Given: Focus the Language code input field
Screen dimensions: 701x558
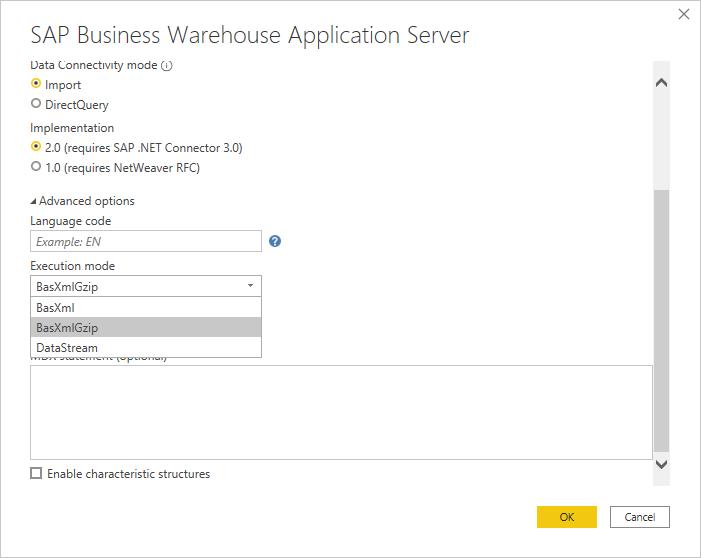Looking at the screenshot, I should pyautogui.click(x=146, y=241).
